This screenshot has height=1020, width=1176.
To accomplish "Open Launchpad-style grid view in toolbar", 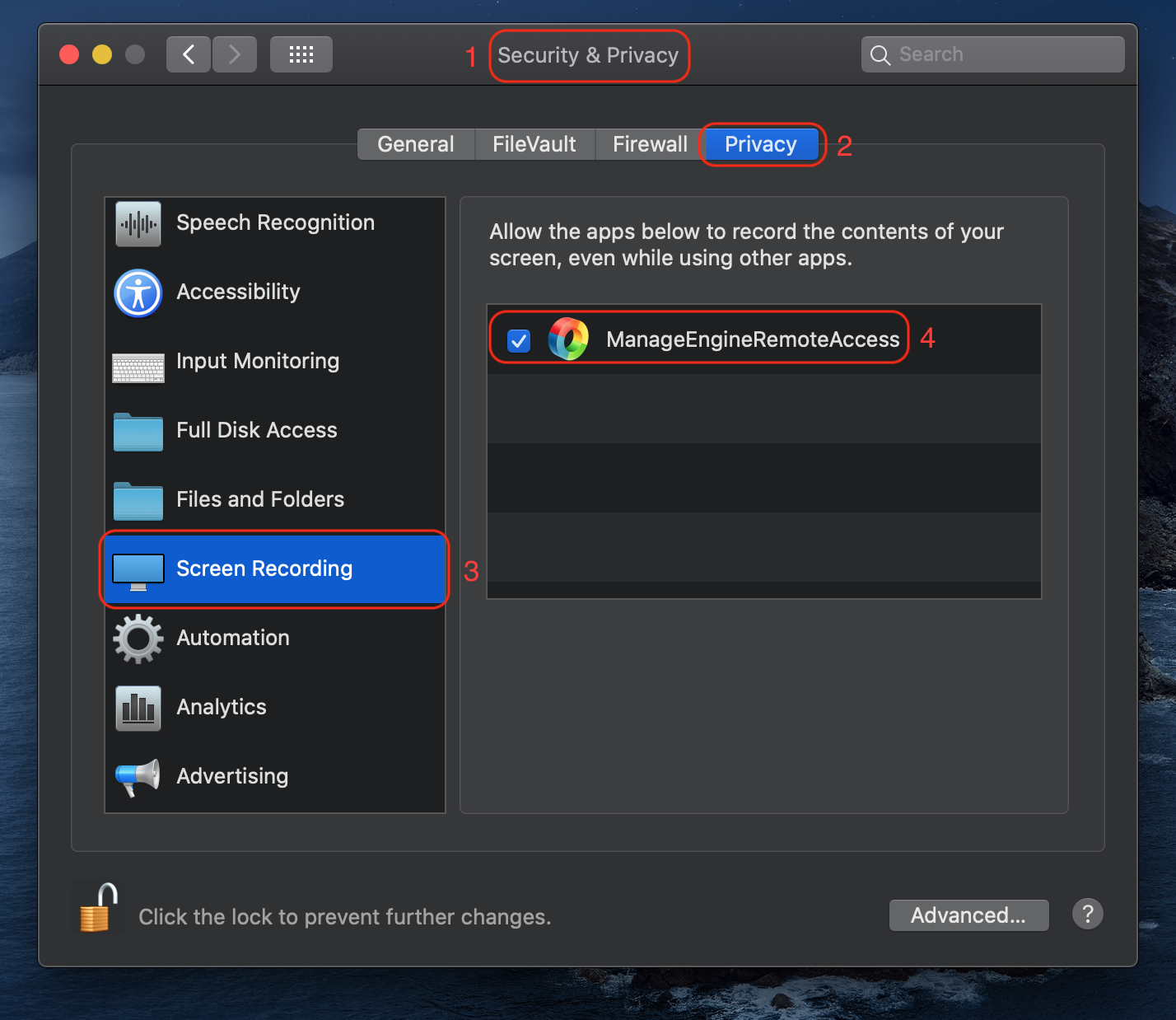I will [x=301, y=54].
